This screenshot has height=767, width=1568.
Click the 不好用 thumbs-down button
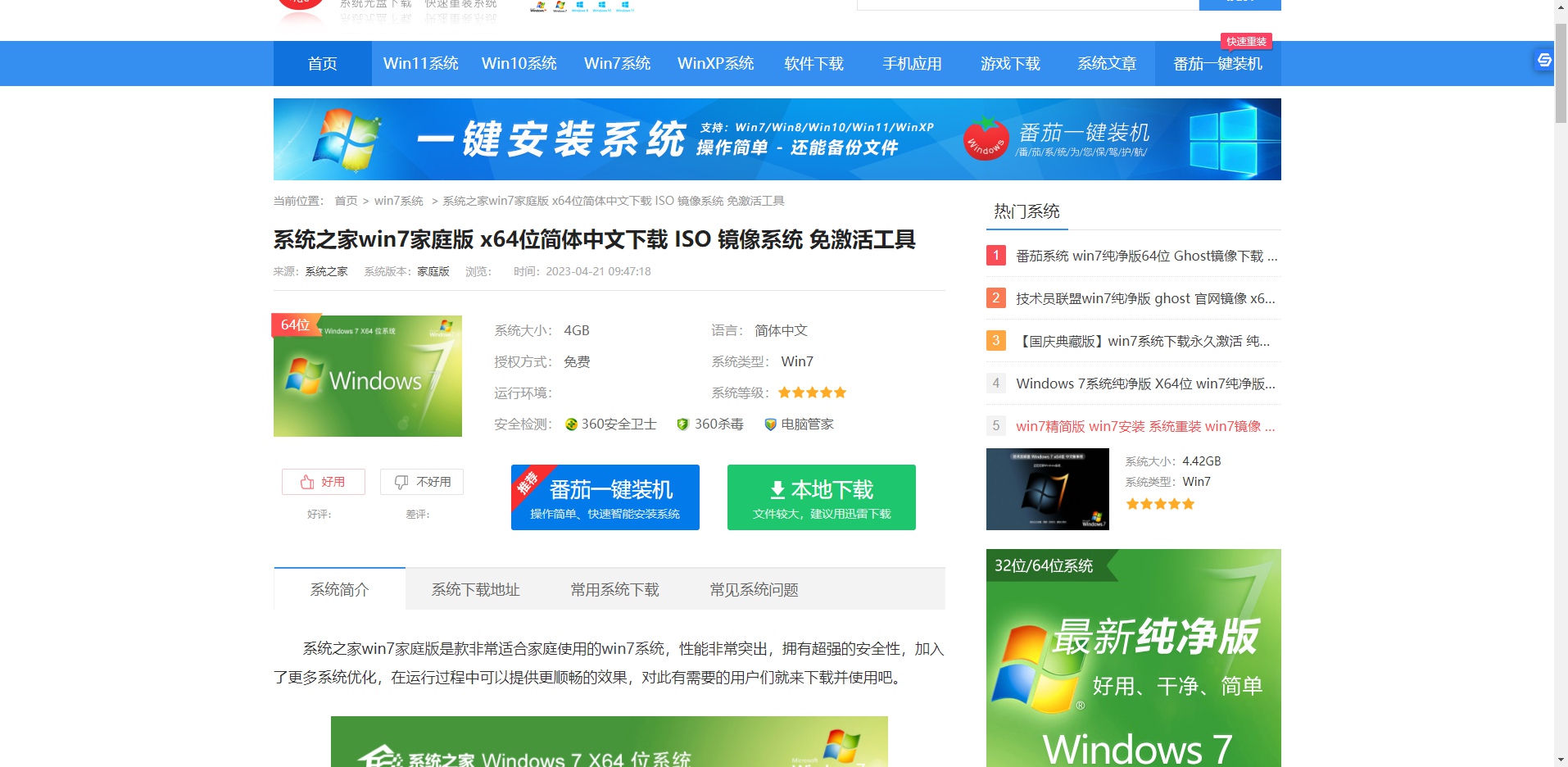tap(422, 482)
